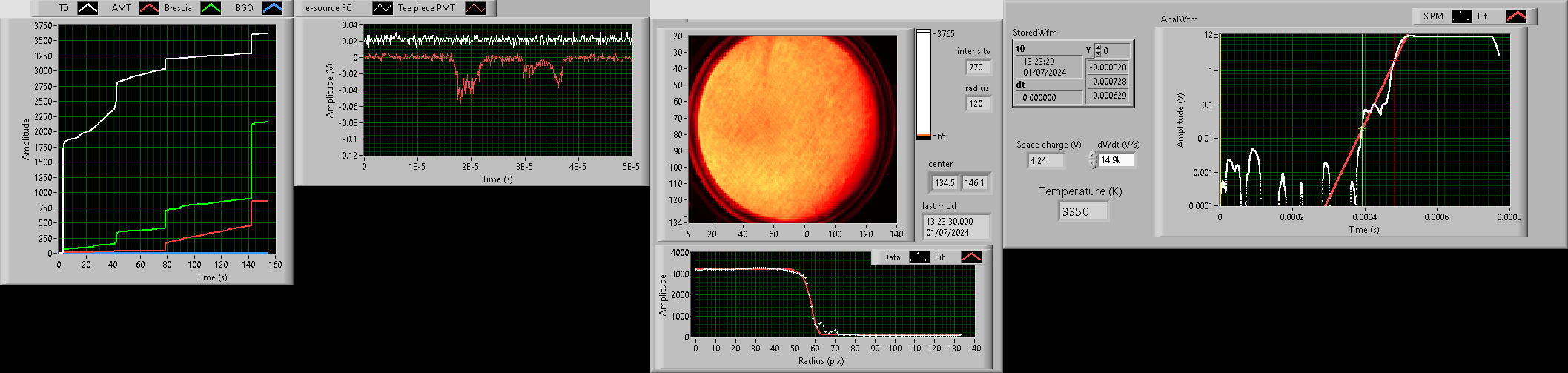This screenshot has height=373, width=1568.
Task: Click the radius field showing 120
Action: click(x=979, y=104)
